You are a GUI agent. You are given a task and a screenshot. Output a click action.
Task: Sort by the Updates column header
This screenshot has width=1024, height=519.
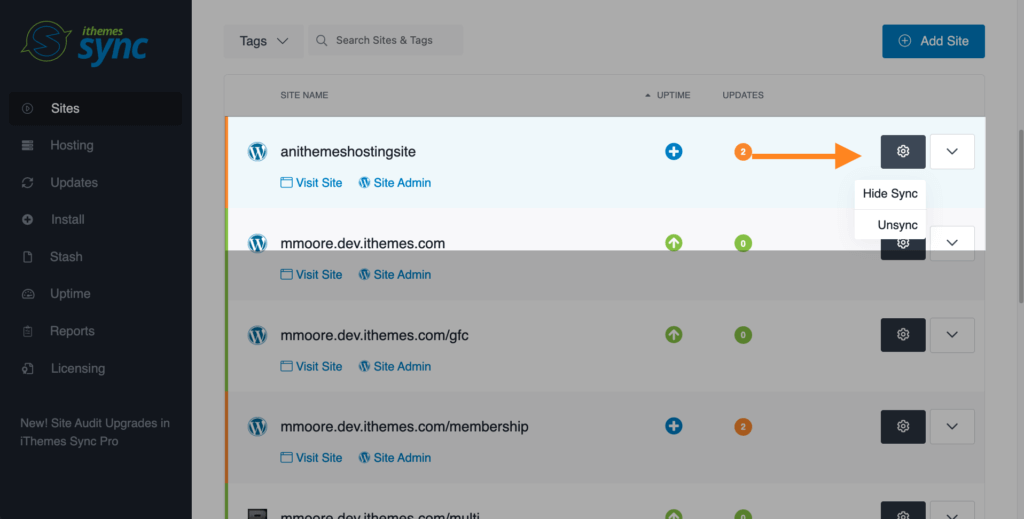coord(743,95)
